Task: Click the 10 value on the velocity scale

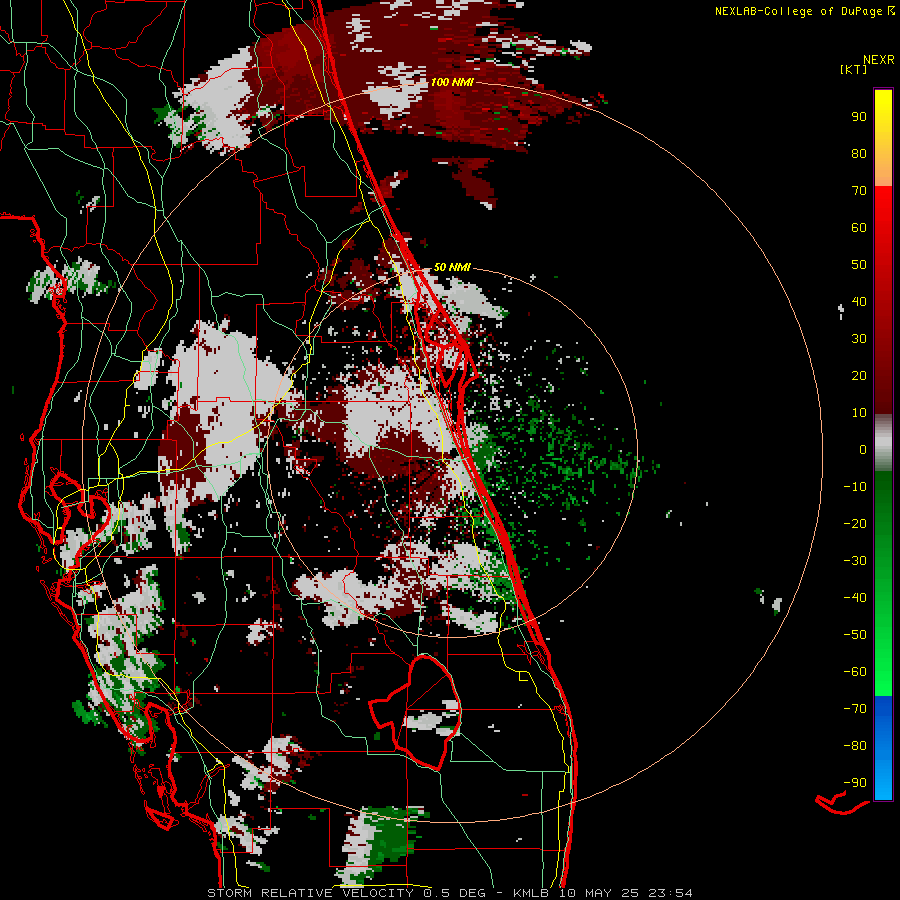Action: pos(859,413)
